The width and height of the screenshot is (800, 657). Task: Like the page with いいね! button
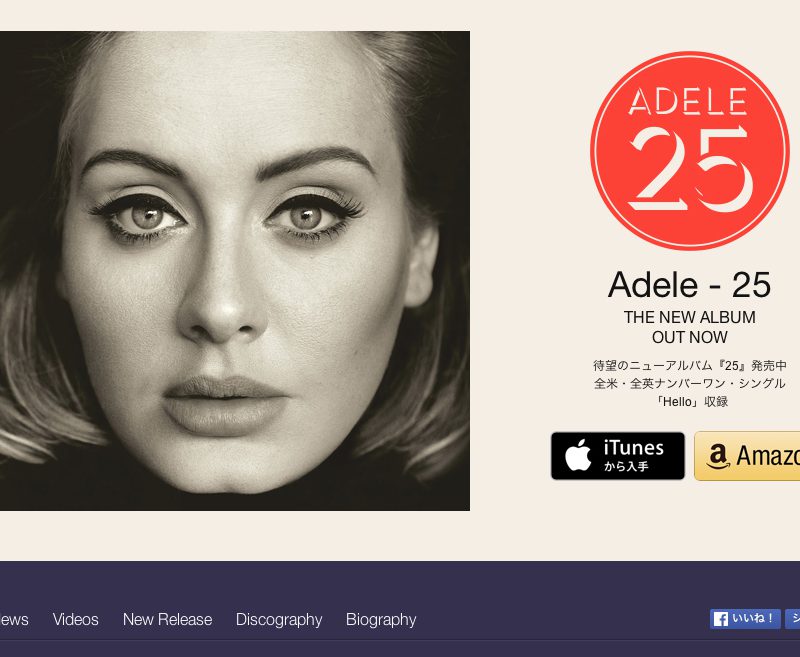(745, 619)
